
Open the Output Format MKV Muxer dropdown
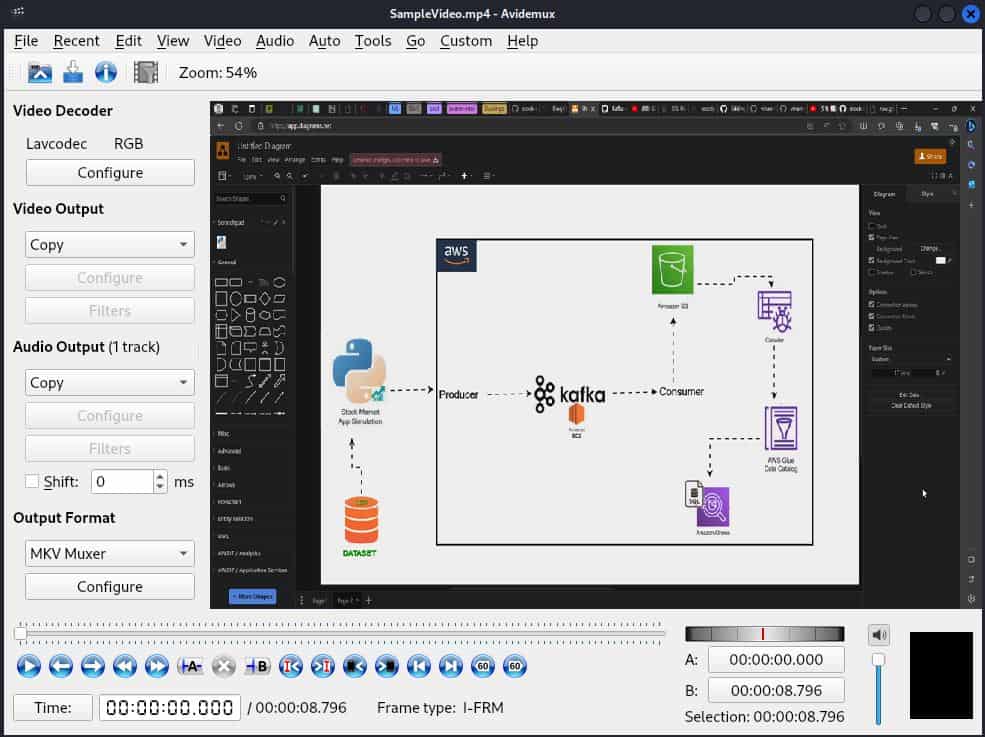[110, 554]
